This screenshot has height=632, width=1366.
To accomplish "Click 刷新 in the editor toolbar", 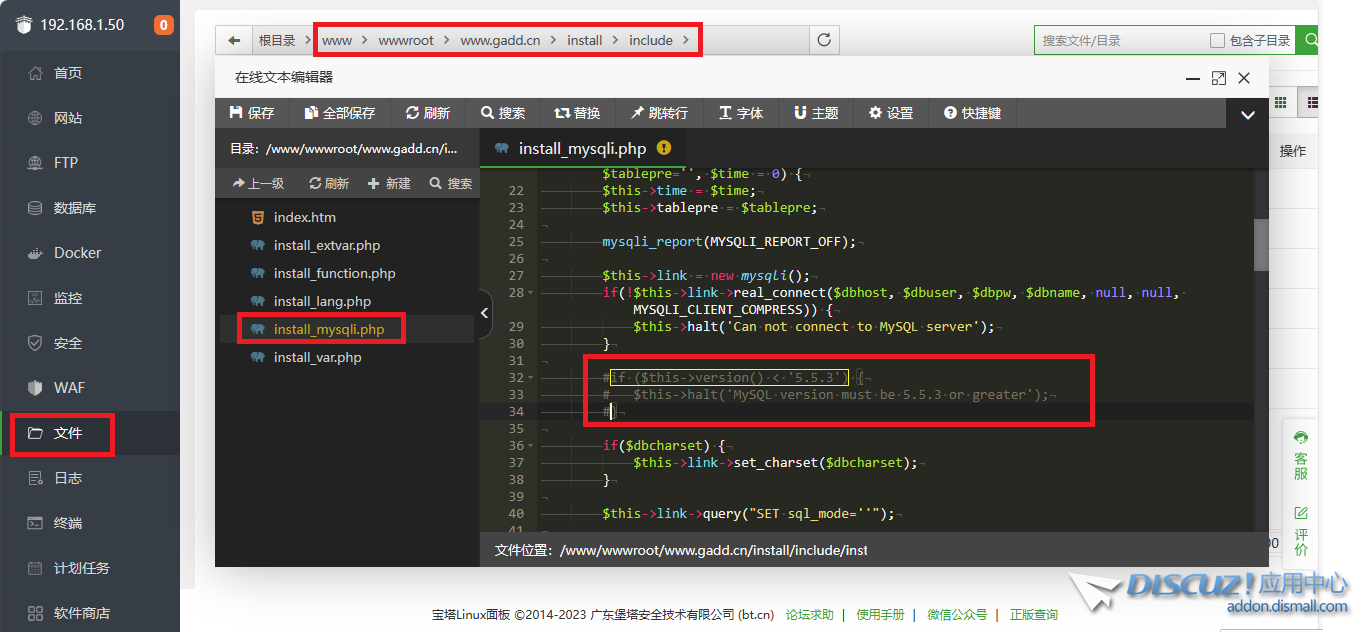I will click(x=428, y=113).
